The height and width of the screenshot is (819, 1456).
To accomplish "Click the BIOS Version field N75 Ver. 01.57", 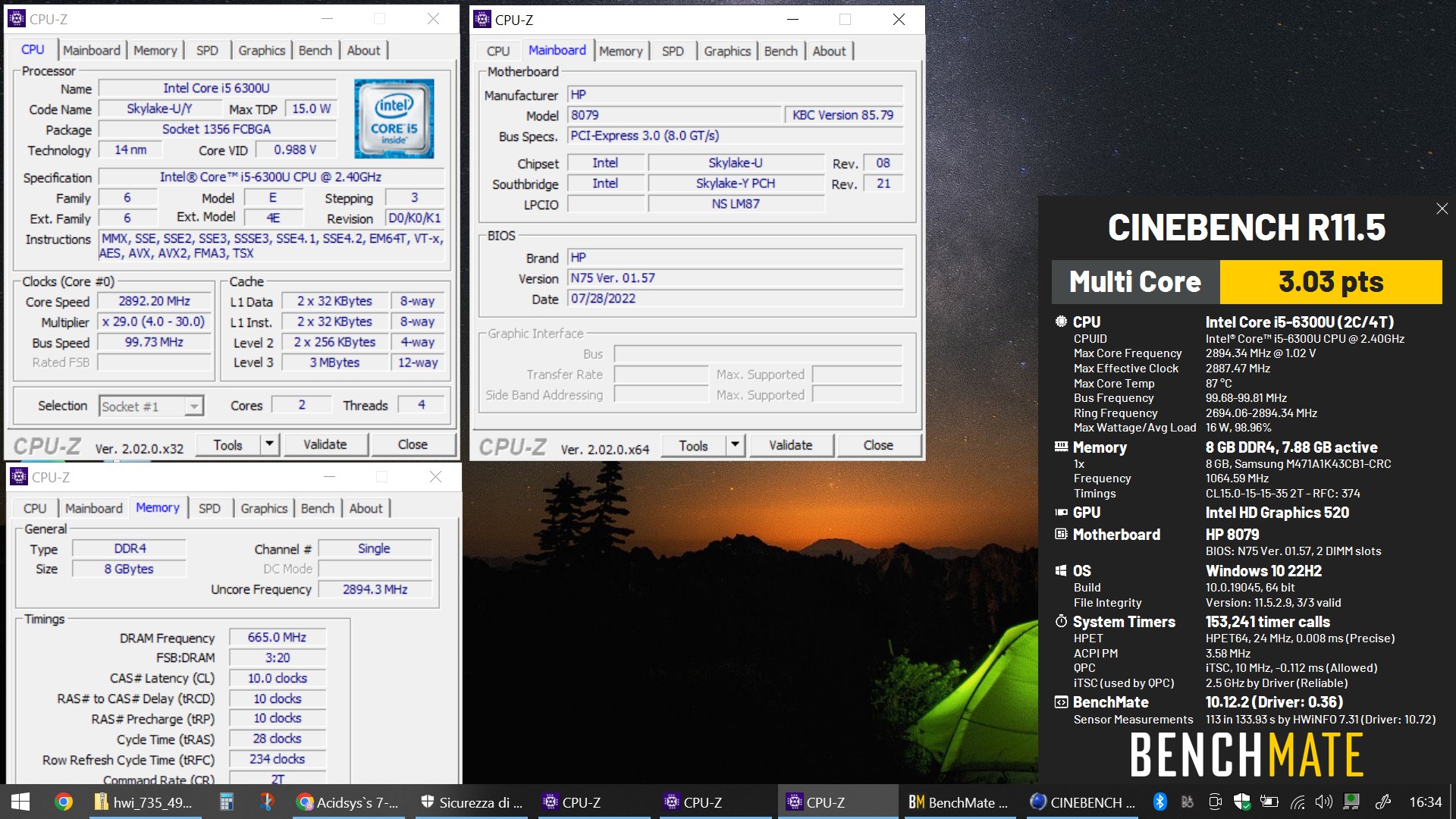I will point(736,278).
